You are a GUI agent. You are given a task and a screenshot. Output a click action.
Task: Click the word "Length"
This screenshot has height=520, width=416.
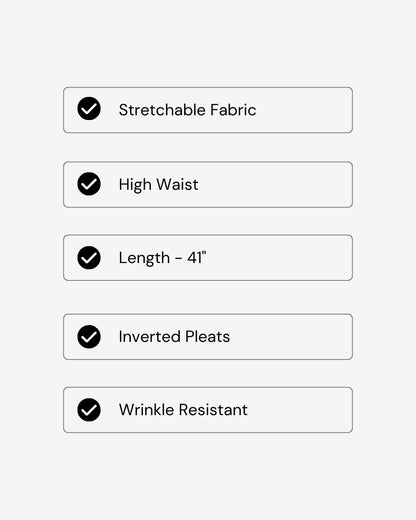144,259
